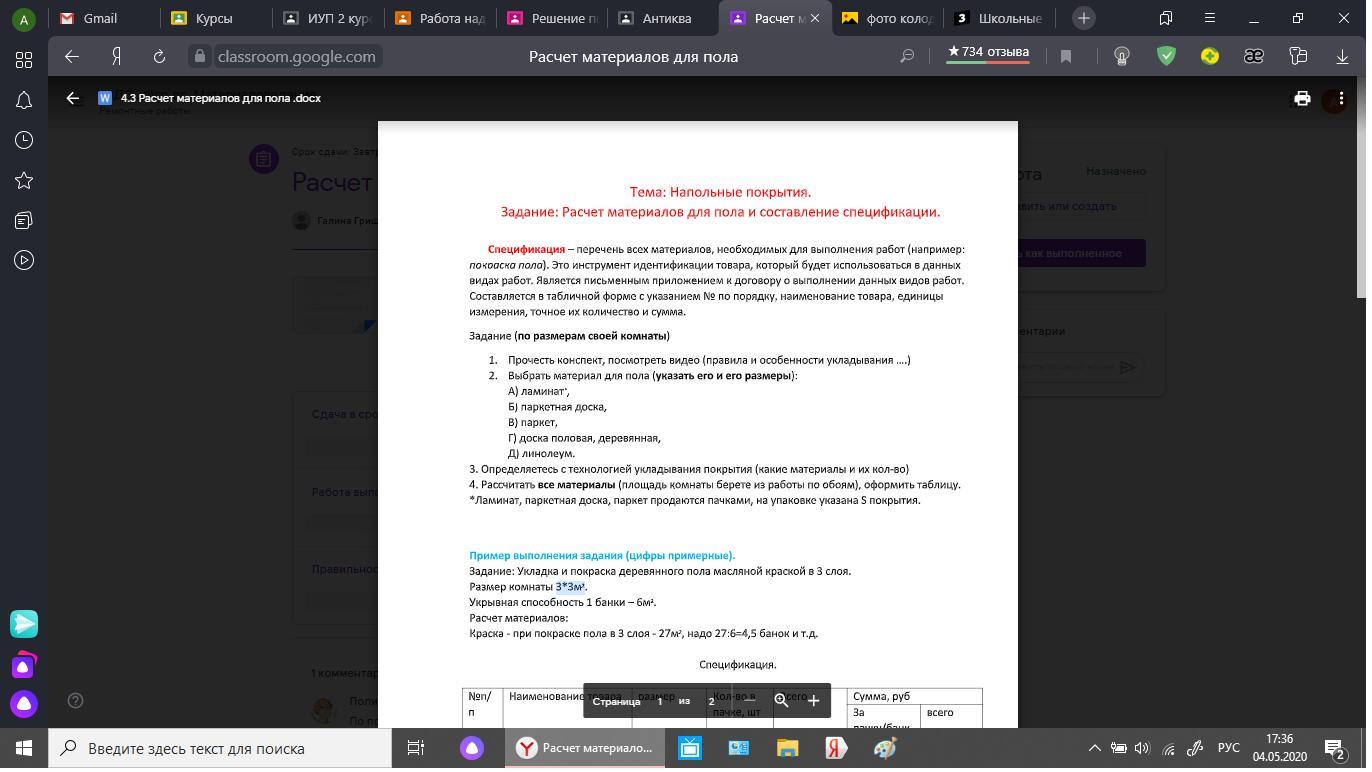Zoom out using the minus button
The image size is (1372, 772).
(x=750, y=701)
